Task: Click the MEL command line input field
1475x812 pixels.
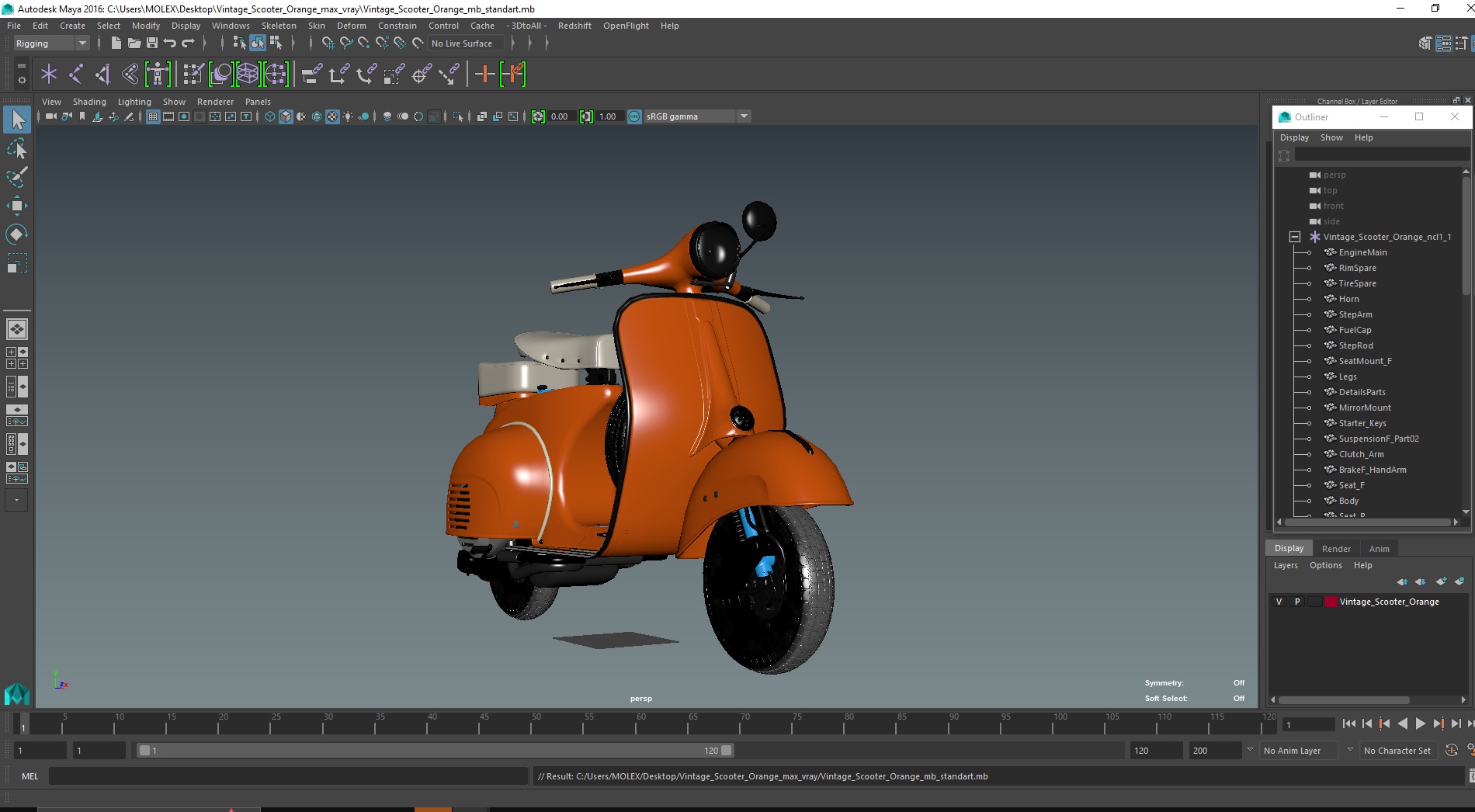Action: point(288,776)
